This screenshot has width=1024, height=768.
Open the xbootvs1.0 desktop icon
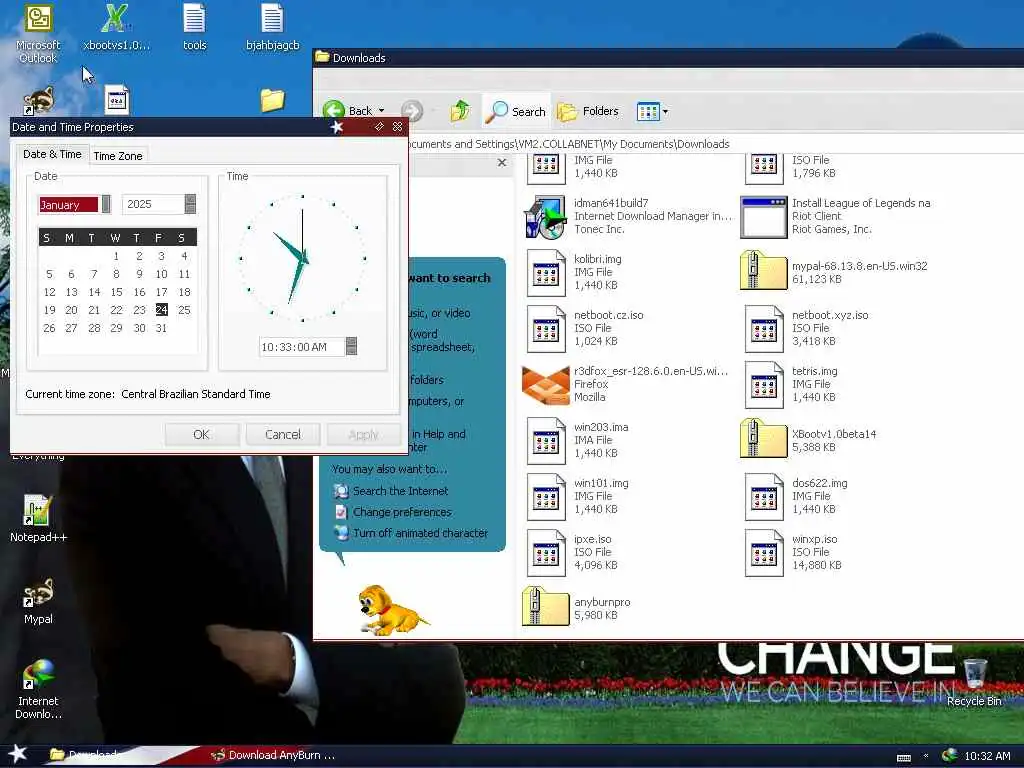click(x=116, y=27)
